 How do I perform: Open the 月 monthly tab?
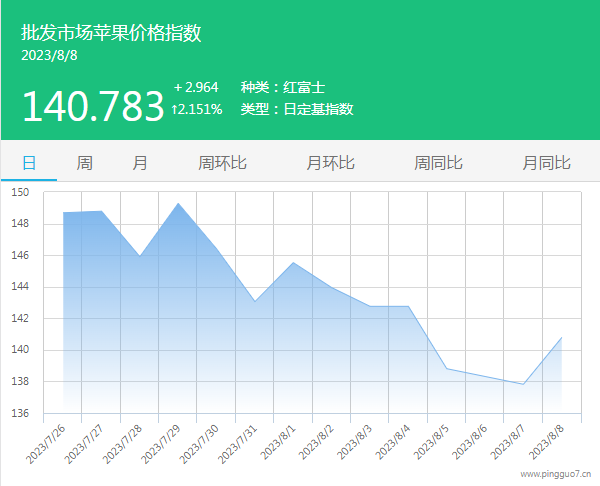140,162
